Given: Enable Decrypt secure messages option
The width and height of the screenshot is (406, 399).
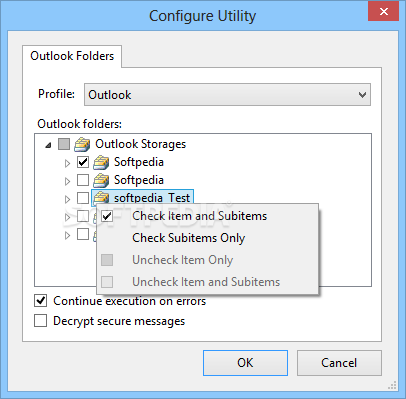Looking at the screenshot, I should click(40, 321).
